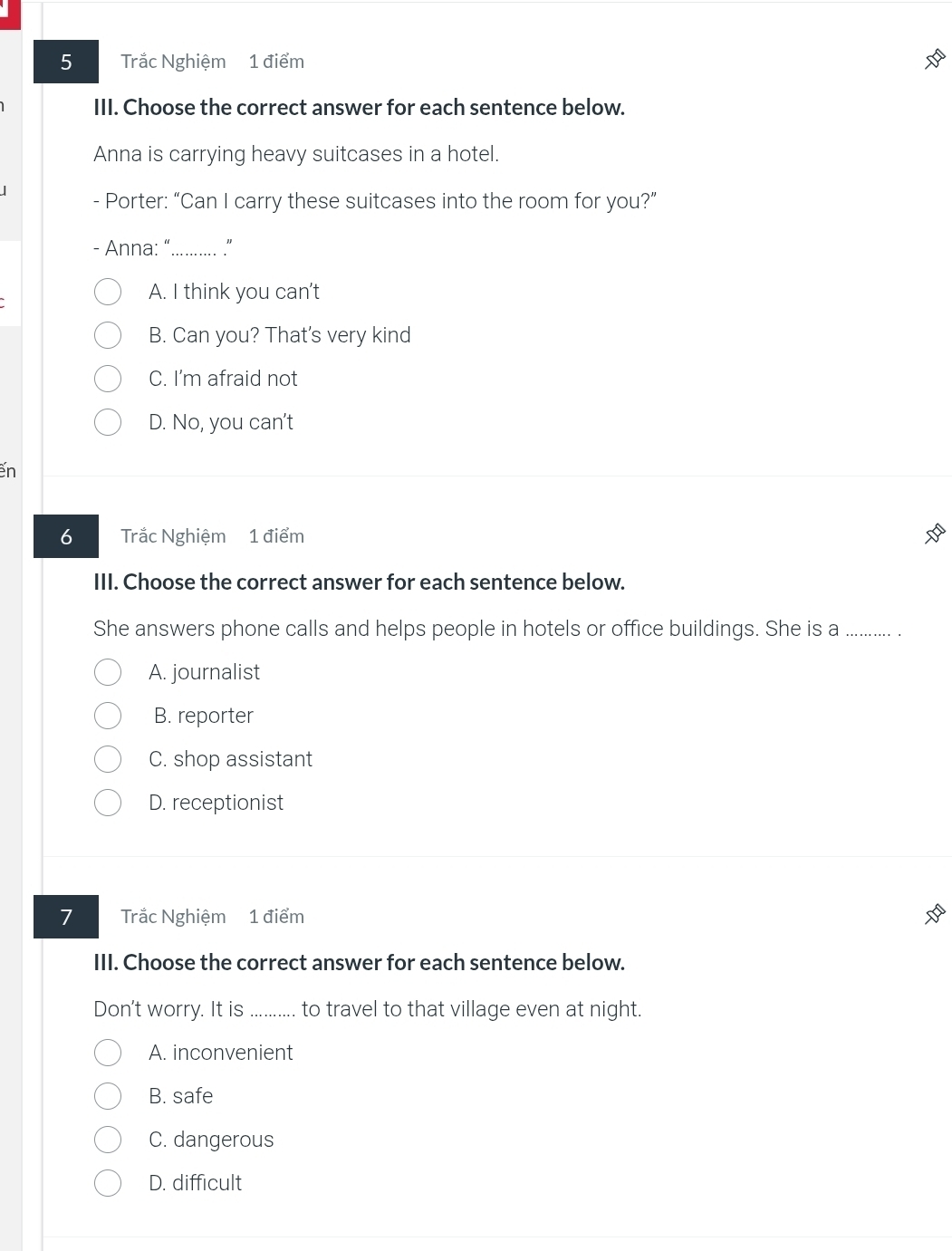Select C. dangerous radio button

[x=108, y=1140]
